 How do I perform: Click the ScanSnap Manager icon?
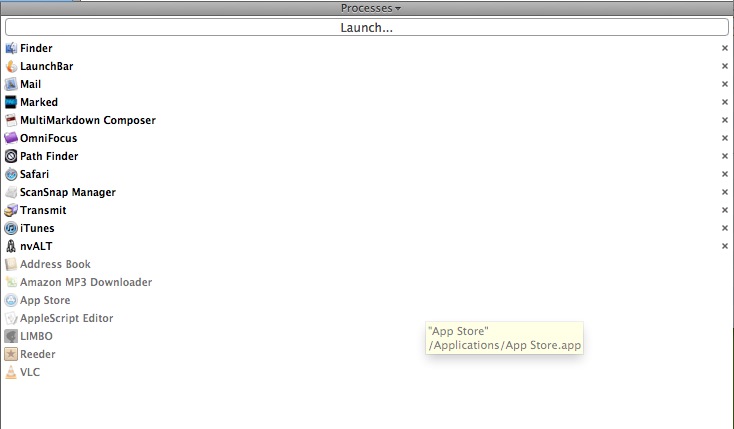(x=11, y=192)
